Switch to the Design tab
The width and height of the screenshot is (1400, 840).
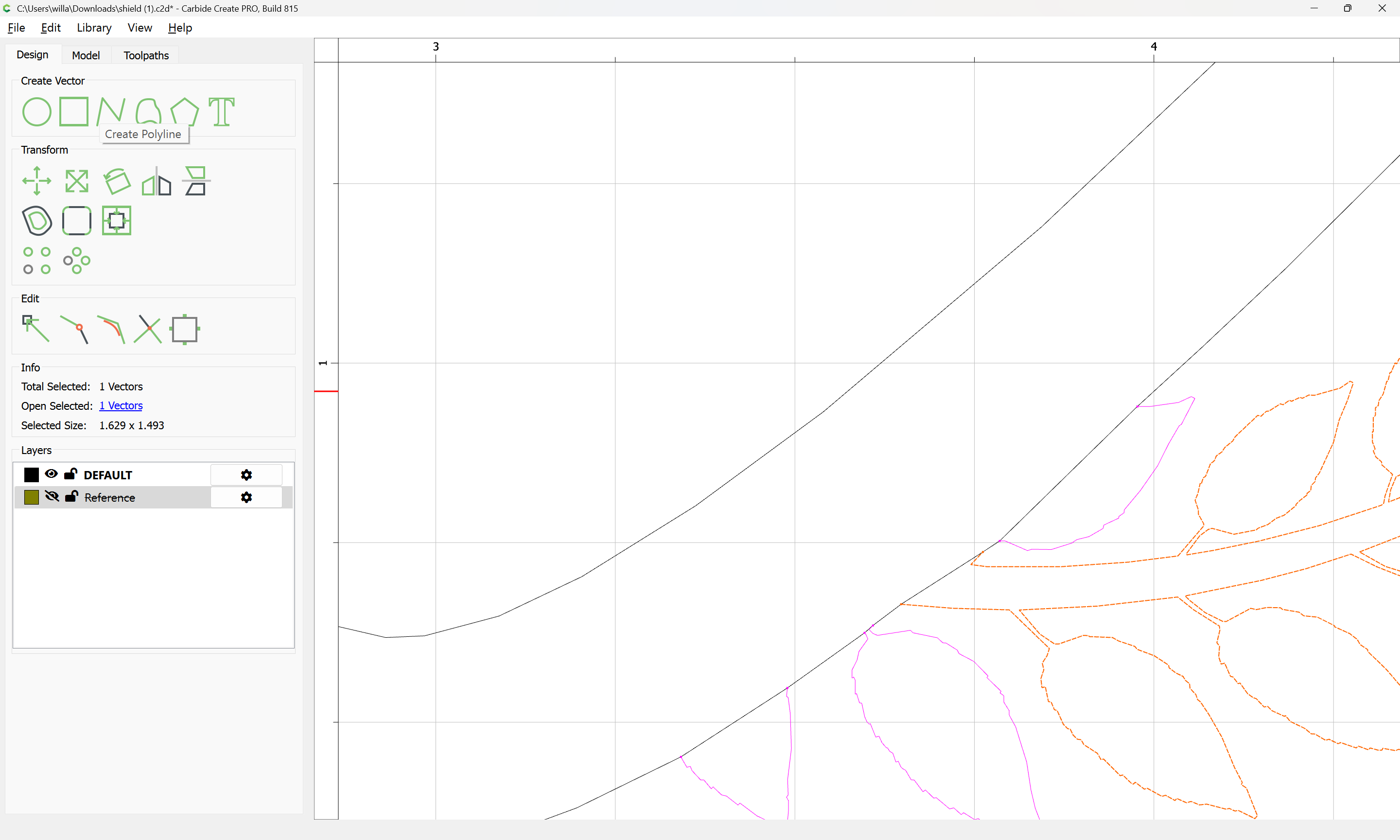[x=32, y=55]
